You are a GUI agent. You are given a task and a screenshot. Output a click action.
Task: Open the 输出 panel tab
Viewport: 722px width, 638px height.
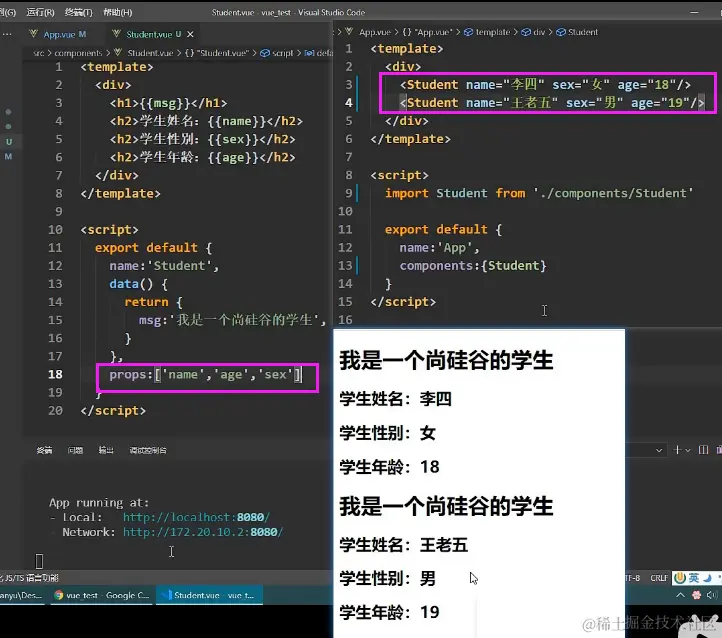(x=106, y=450)
